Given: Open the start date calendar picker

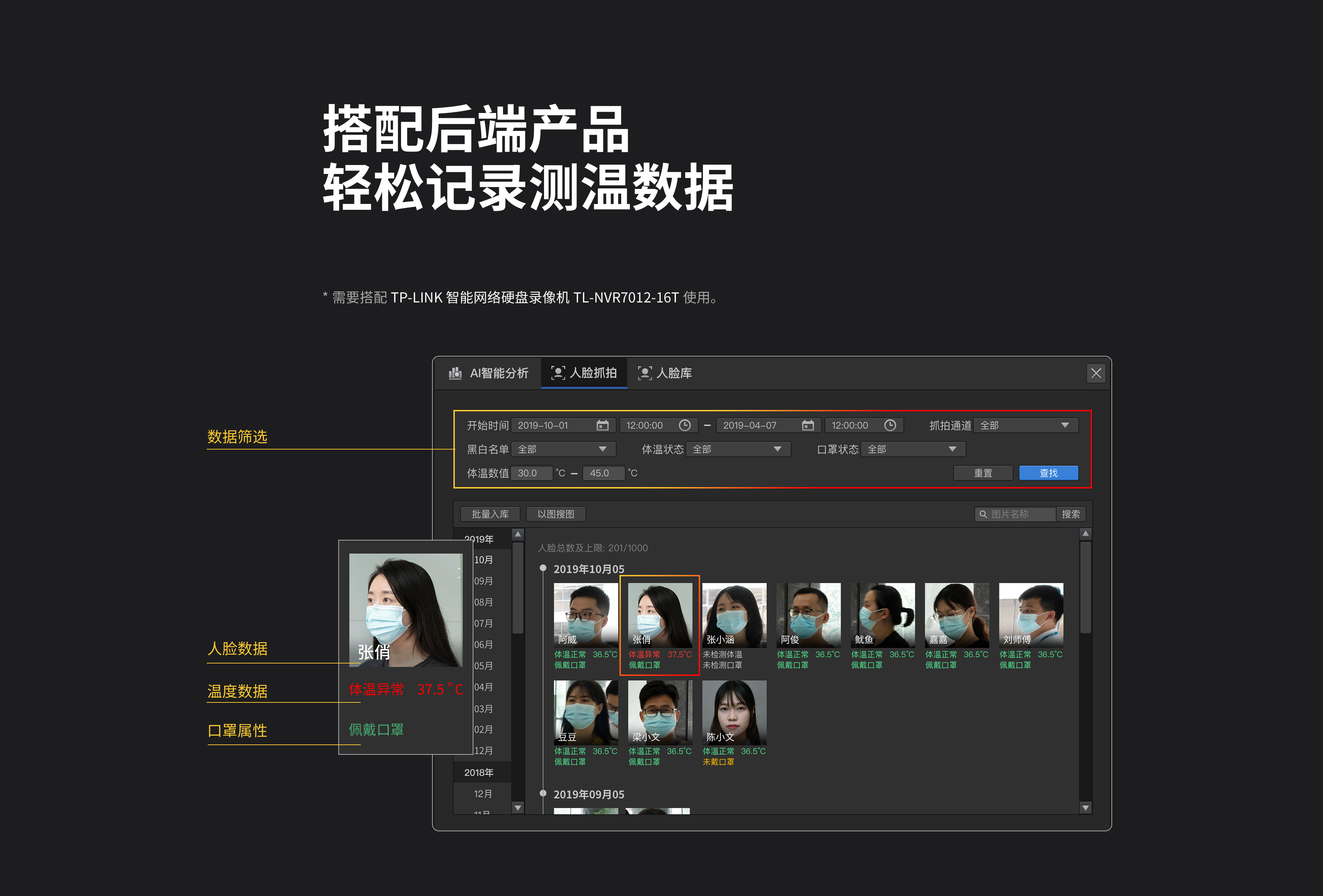Looking at the screenshot, I should [x=602, y=425].
